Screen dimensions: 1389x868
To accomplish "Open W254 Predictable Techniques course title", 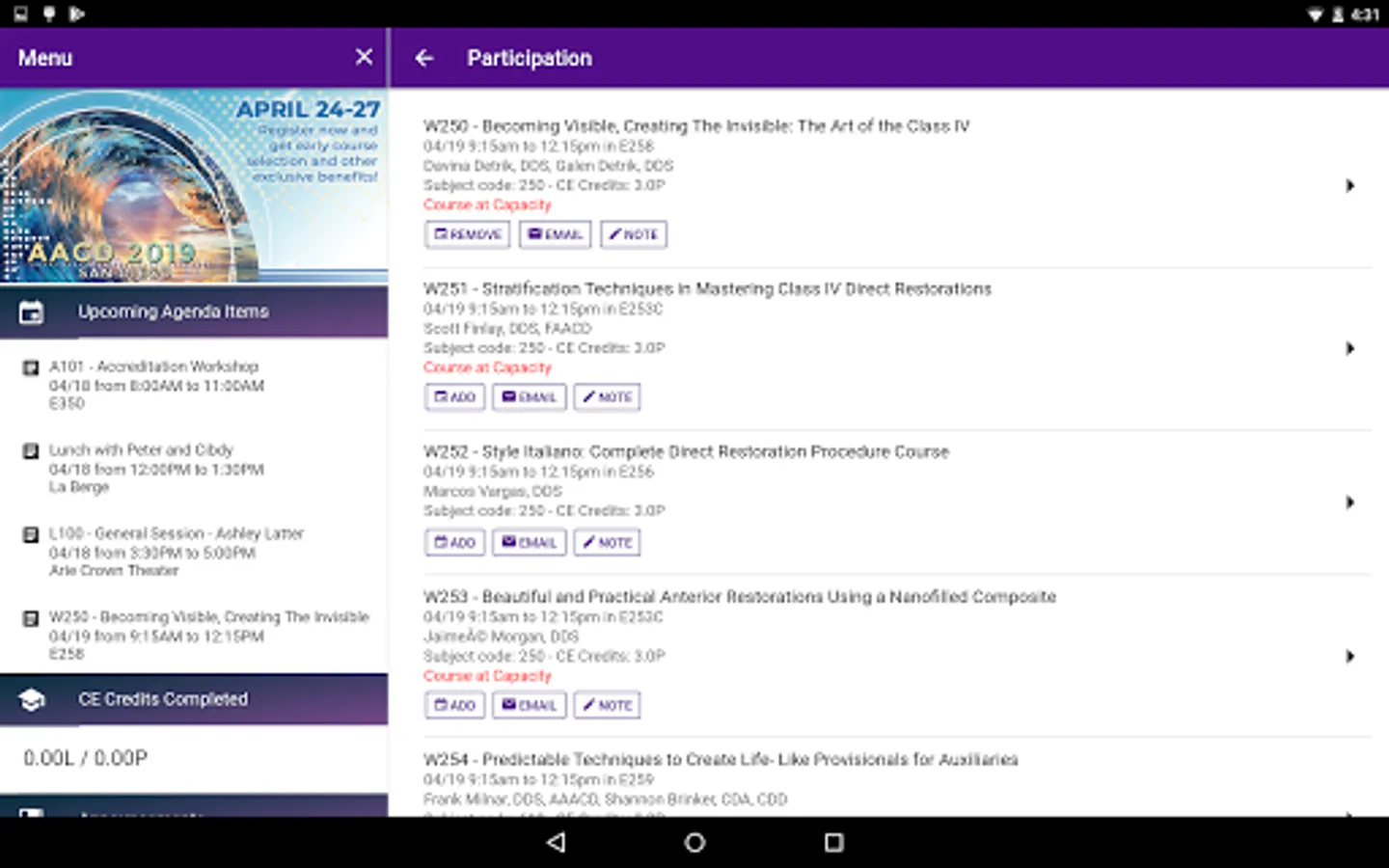I will point(721,760).
